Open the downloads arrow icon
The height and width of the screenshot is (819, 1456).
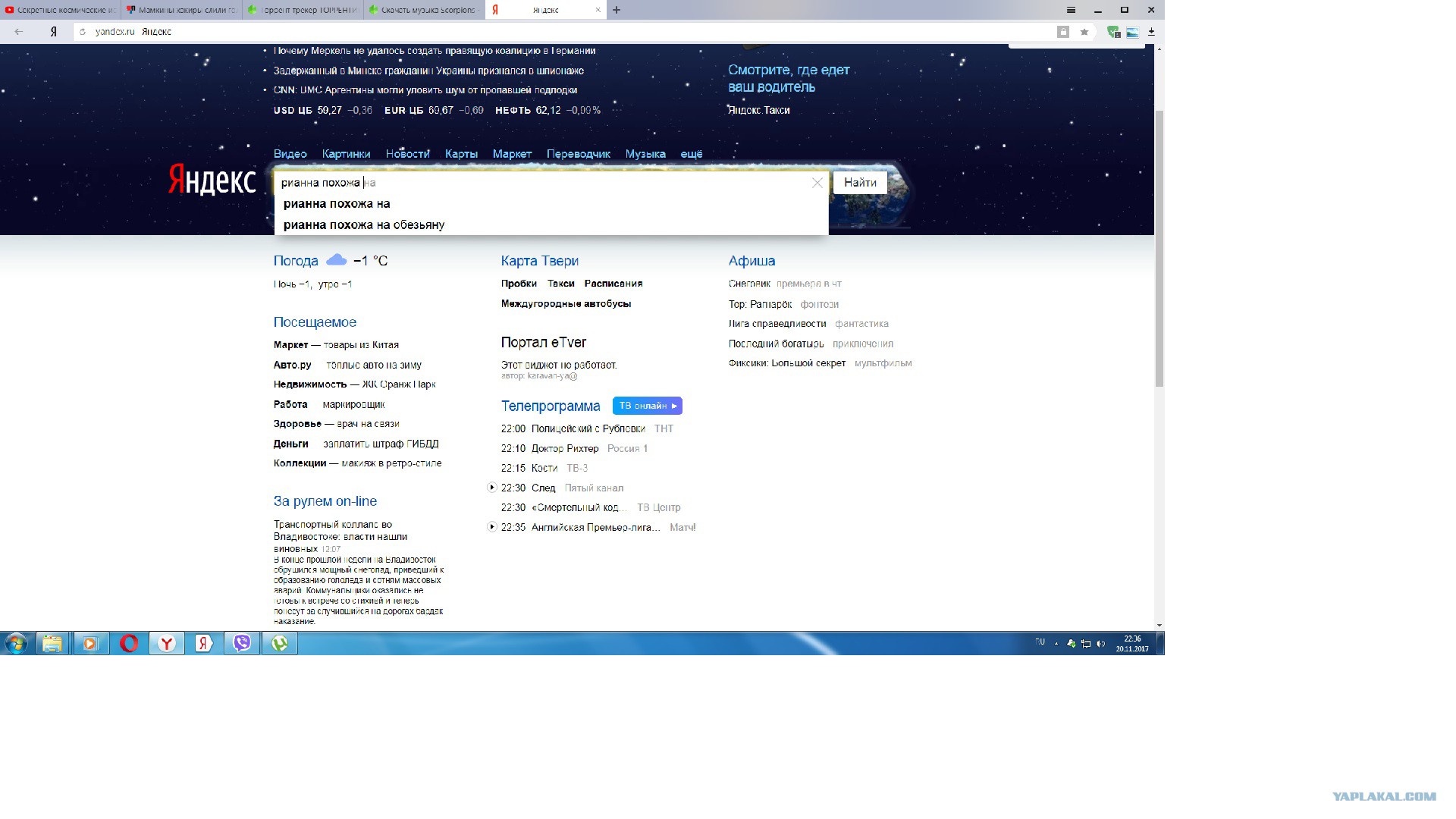coord(1151,32)
